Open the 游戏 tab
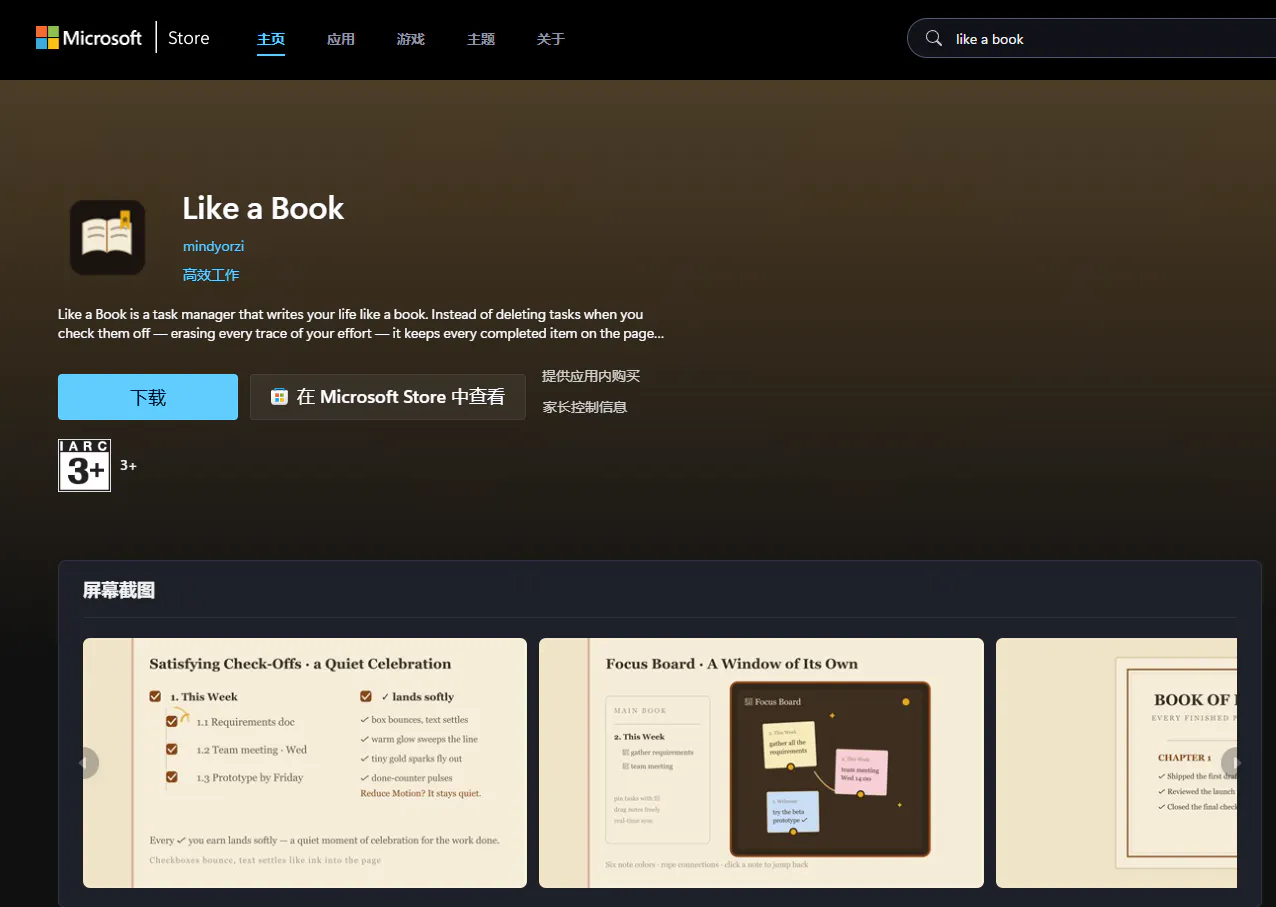1276x907 pixels. pos(411,39)
